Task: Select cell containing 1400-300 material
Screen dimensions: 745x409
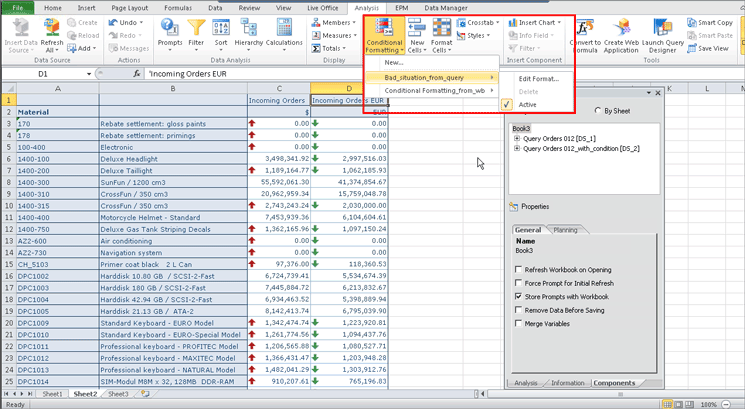Action: tap(57, 182)
